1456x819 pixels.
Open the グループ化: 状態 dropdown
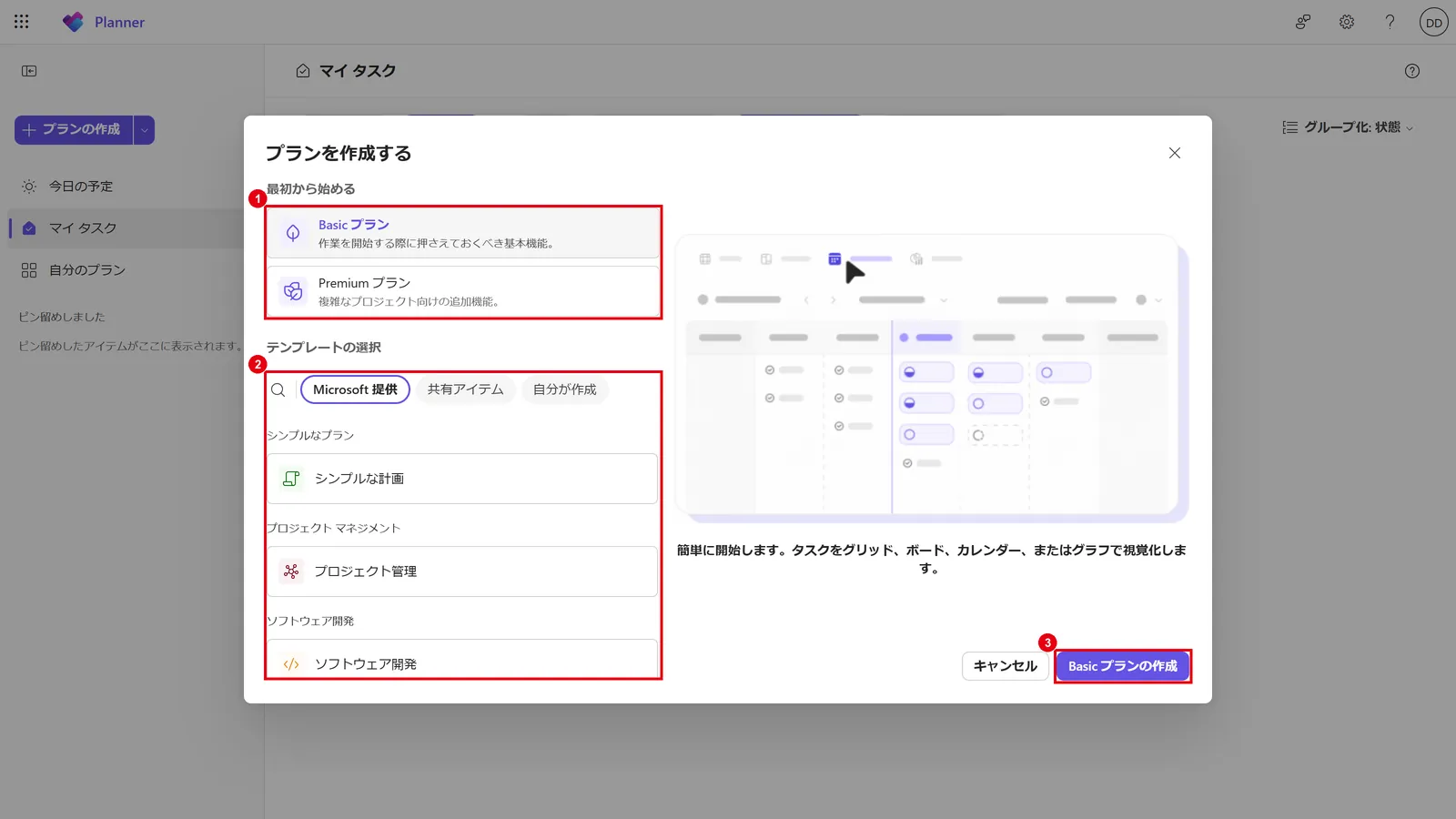(x=1348, y=127)
